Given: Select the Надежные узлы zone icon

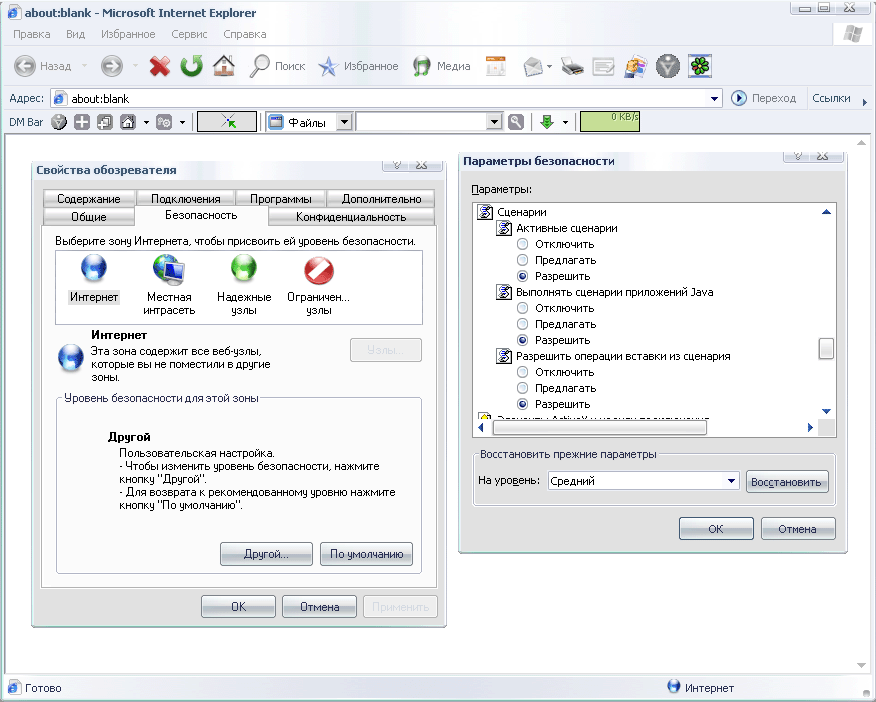Looking at the screenshot, I should [244, 270].
